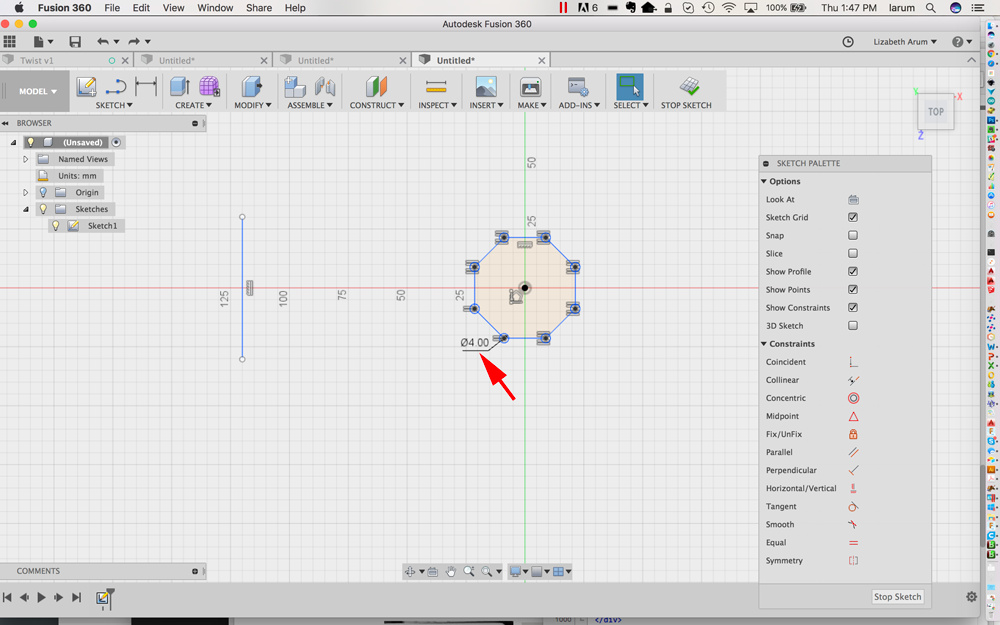Enable the Slice checkbox
1000x625 pixels.
click(x=853, y=253)
